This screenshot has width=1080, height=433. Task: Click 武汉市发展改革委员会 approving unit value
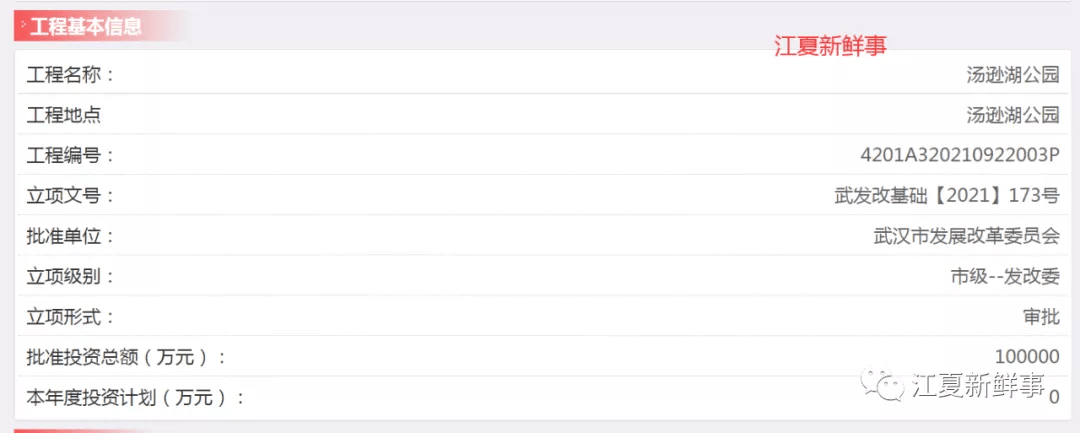[x=966, y=236]
